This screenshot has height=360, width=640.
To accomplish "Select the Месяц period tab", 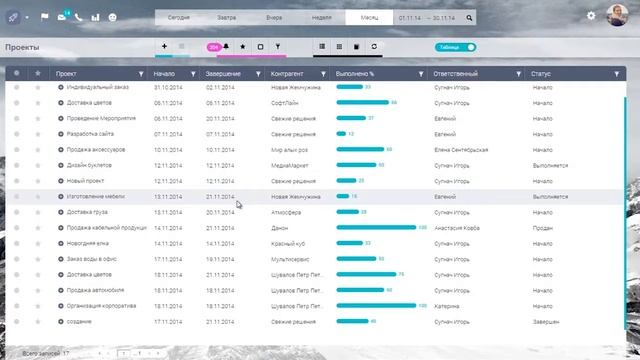I will pos(369,18).
